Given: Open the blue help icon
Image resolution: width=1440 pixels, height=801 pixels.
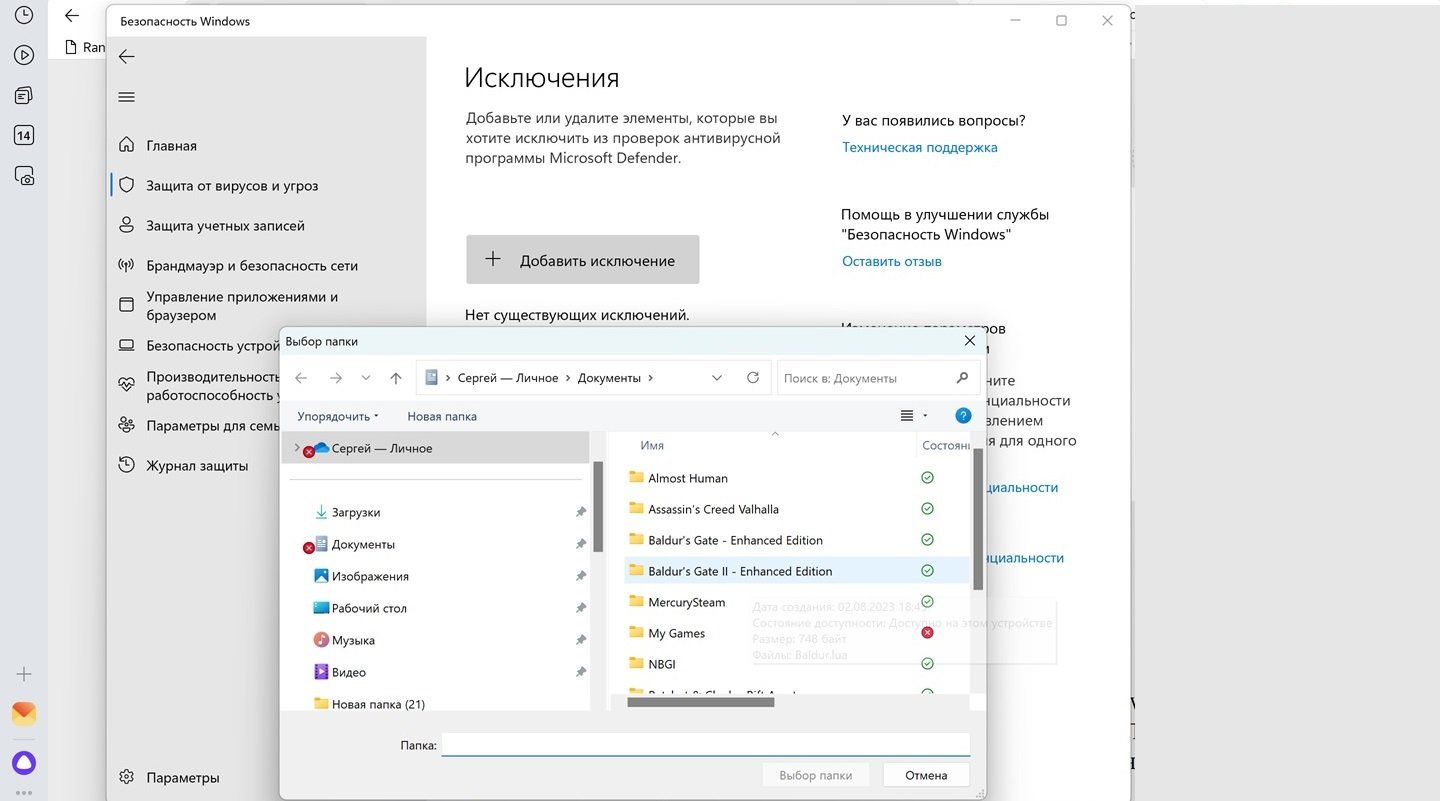Looking at the screenshot, I should 963,416.
